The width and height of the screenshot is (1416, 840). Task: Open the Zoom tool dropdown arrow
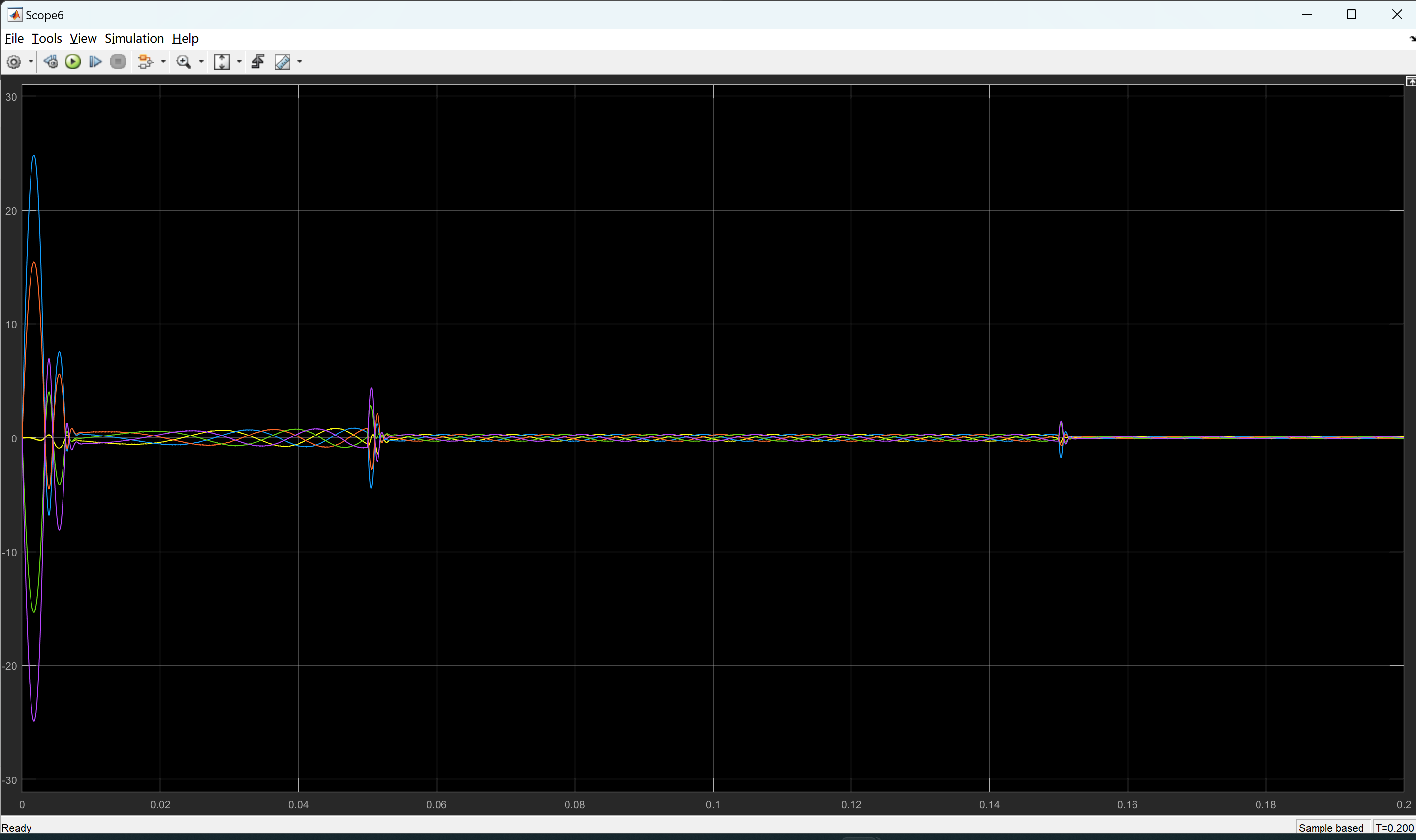pos(201,62)
